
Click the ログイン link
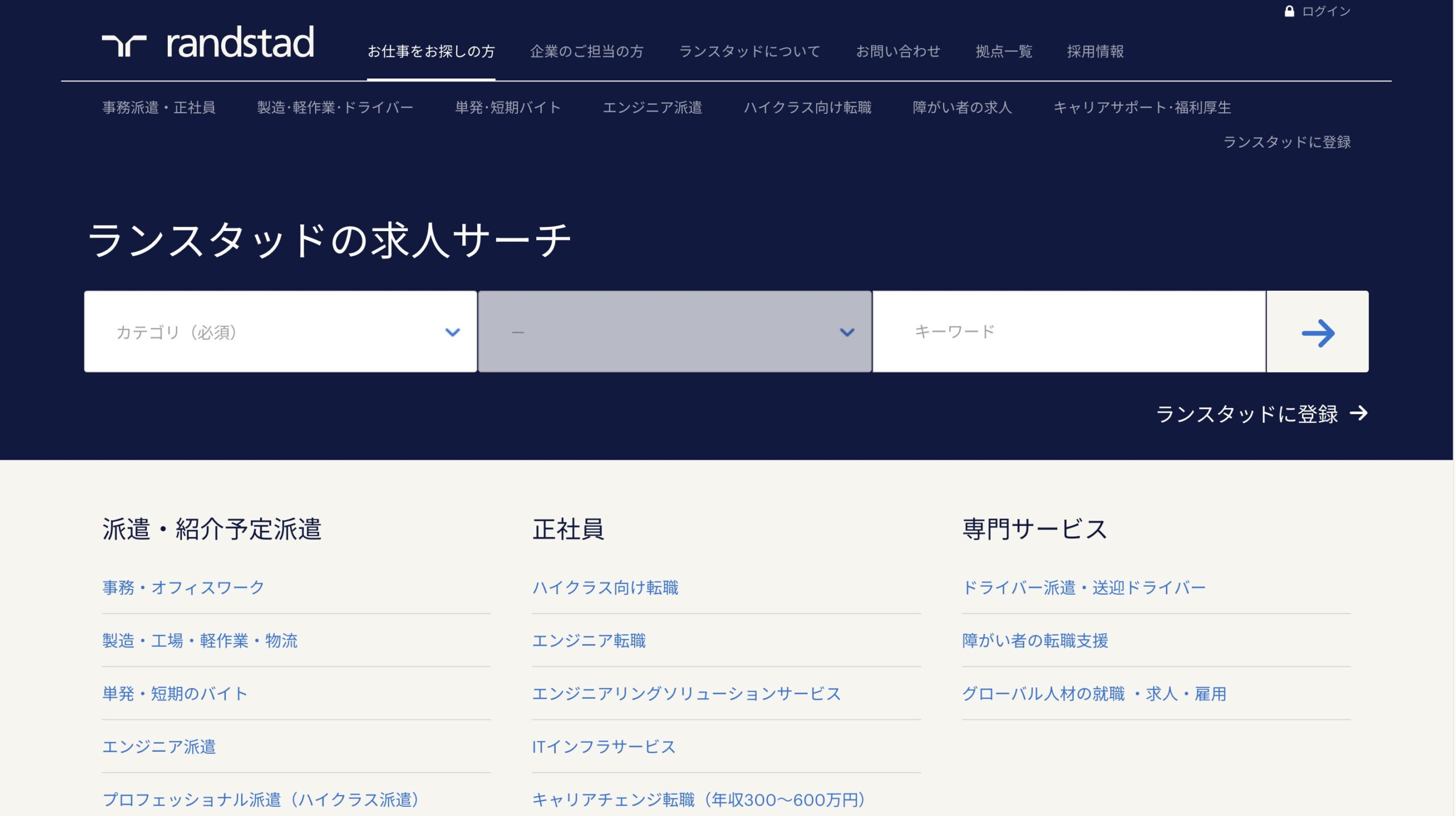point(1326,11)
